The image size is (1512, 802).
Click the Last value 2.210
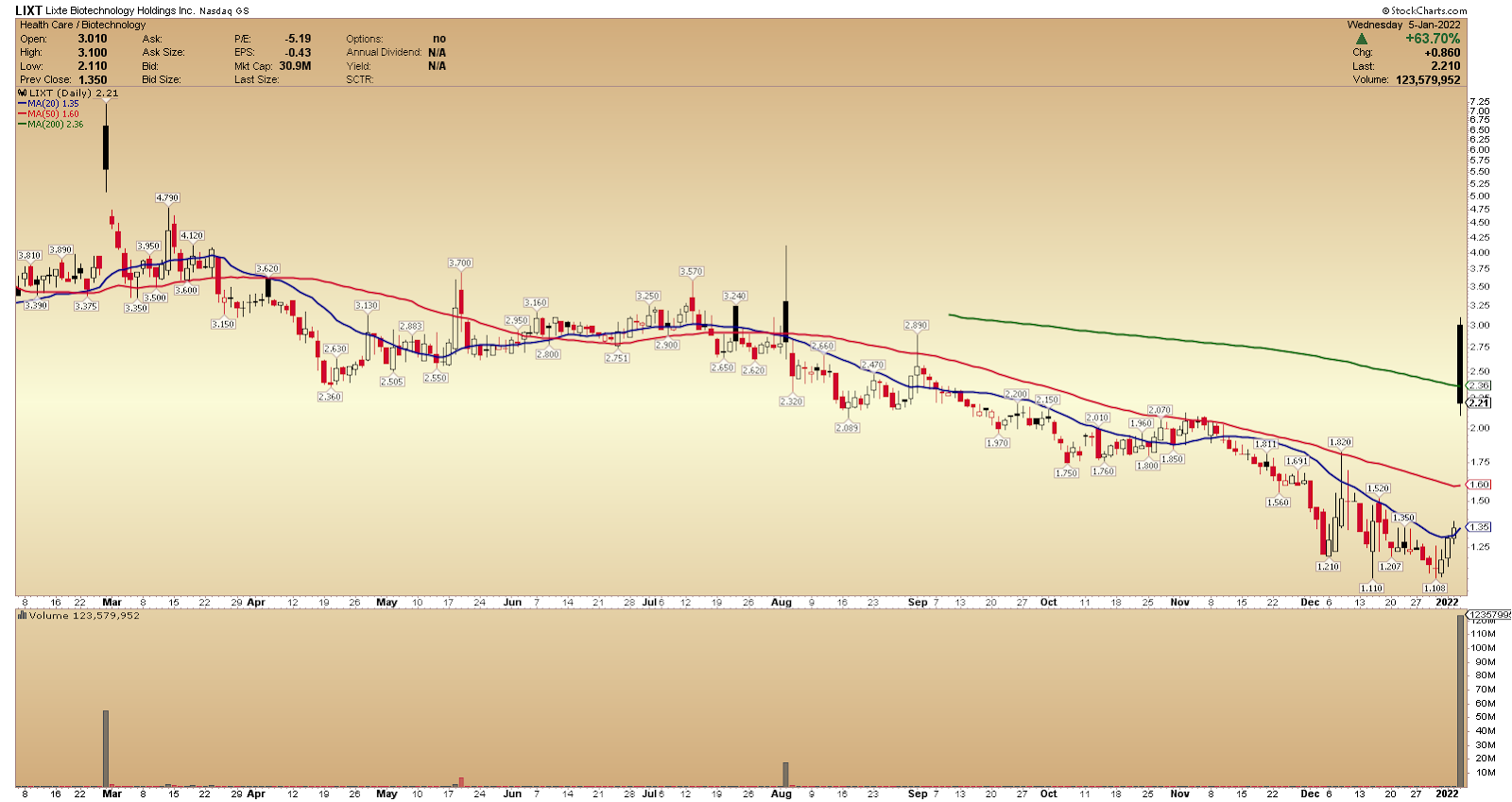point(1446,66)
